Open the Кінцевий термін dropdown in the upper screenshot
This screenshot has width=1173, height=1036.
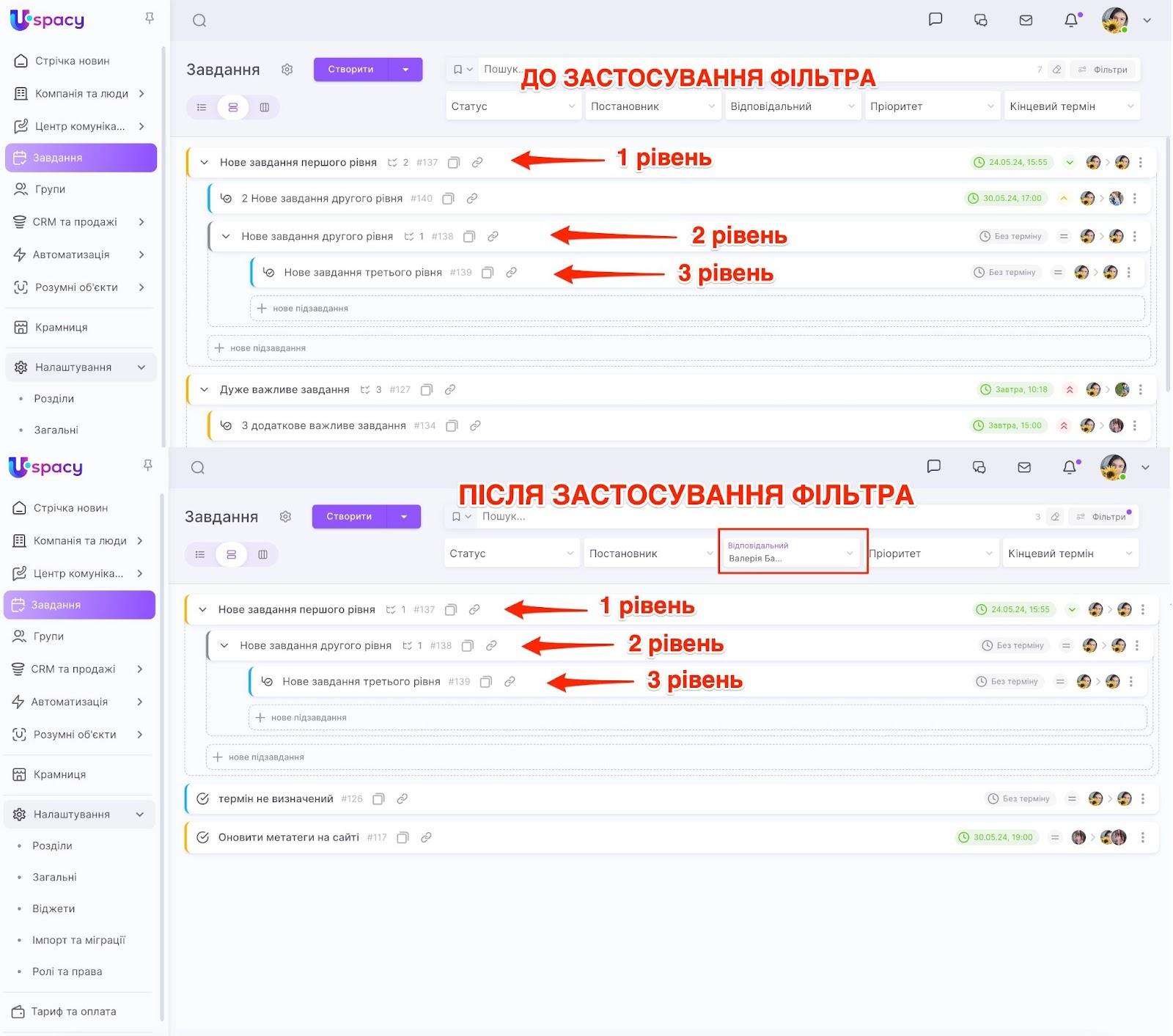(1072, 106)
